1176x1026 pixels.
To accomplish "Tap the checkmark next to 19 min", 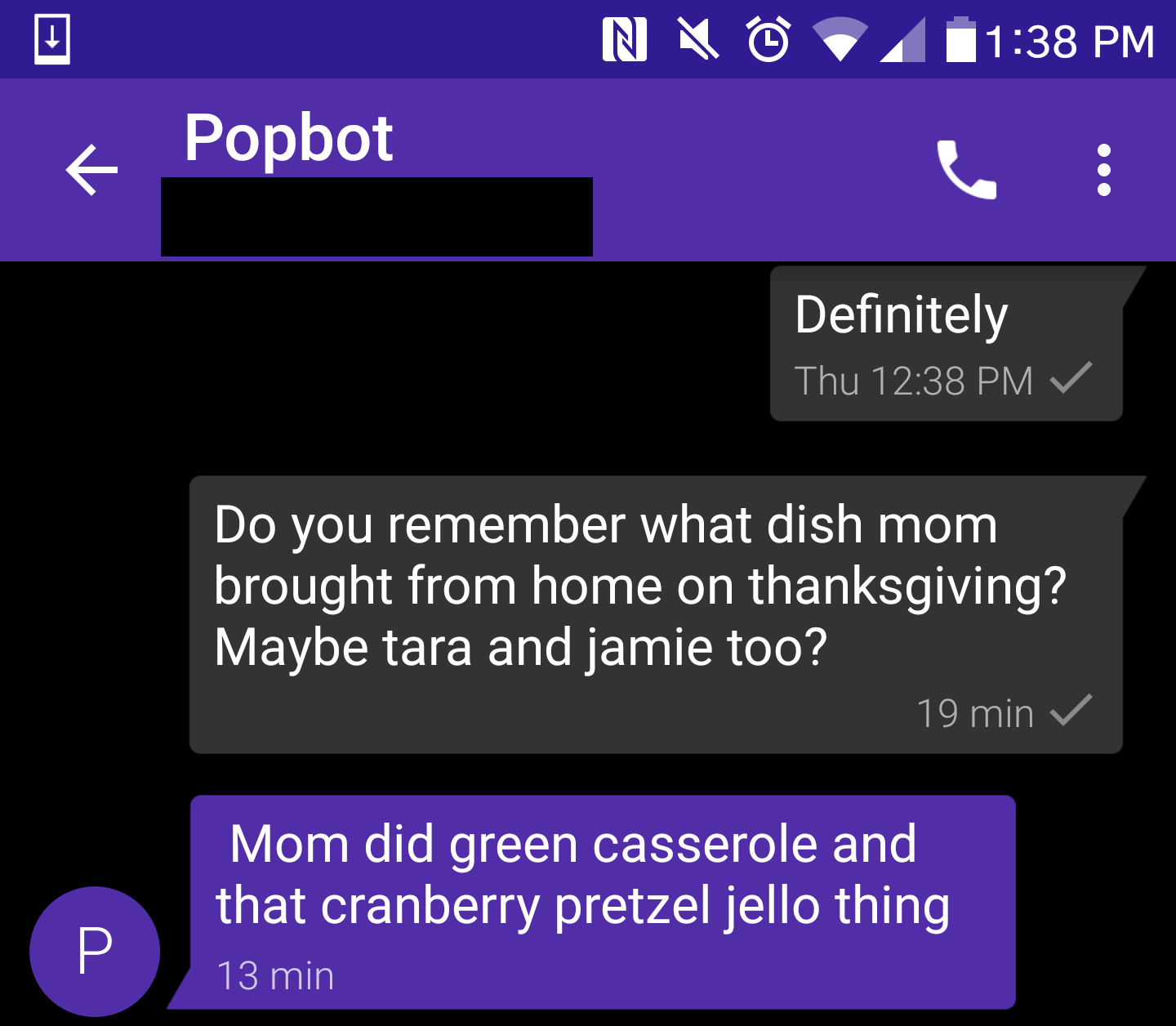I will [x=1071, y=711].
